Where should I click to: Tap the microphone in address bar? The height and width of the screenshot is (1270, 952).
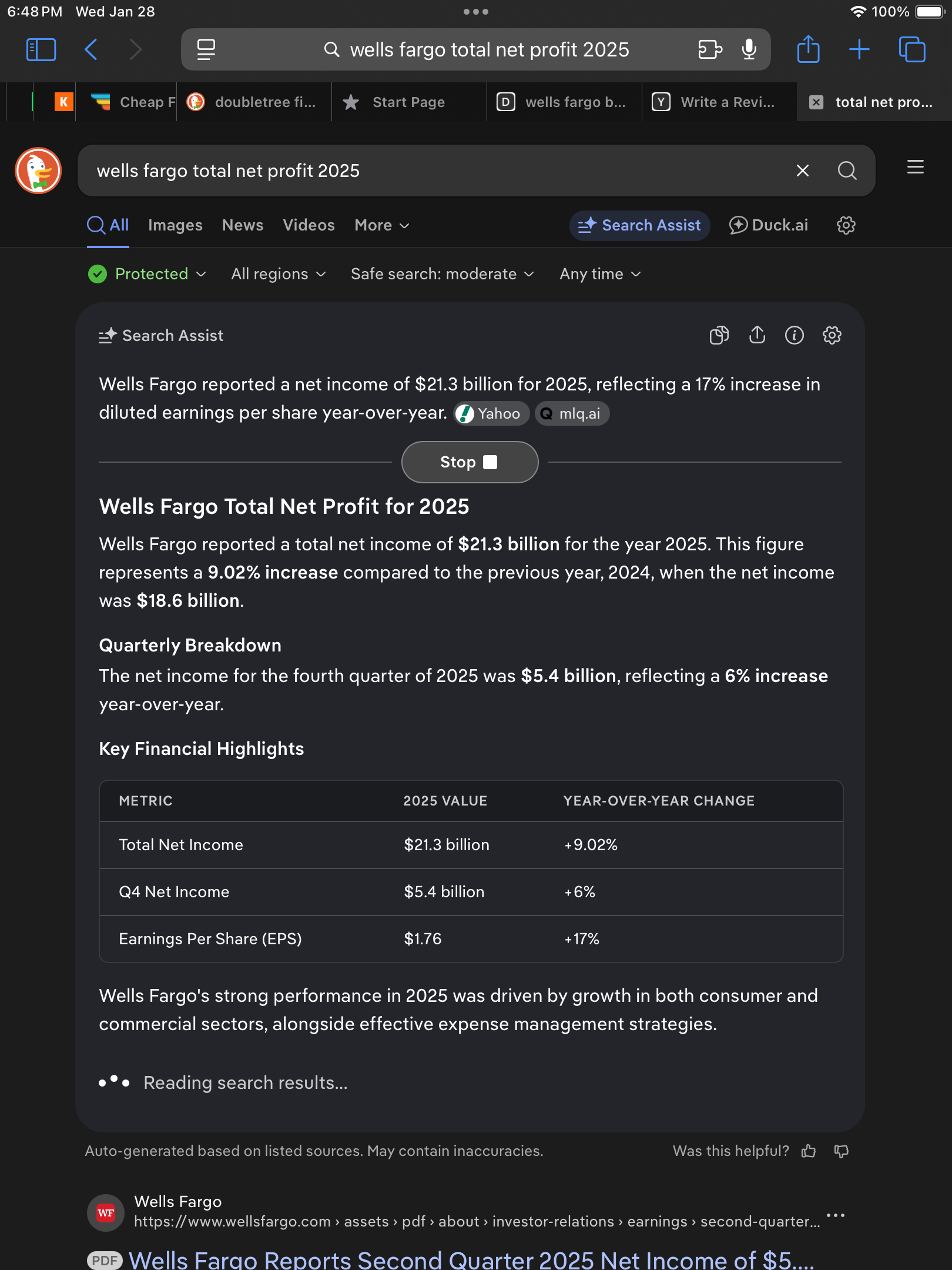click(x=749, y=49)
